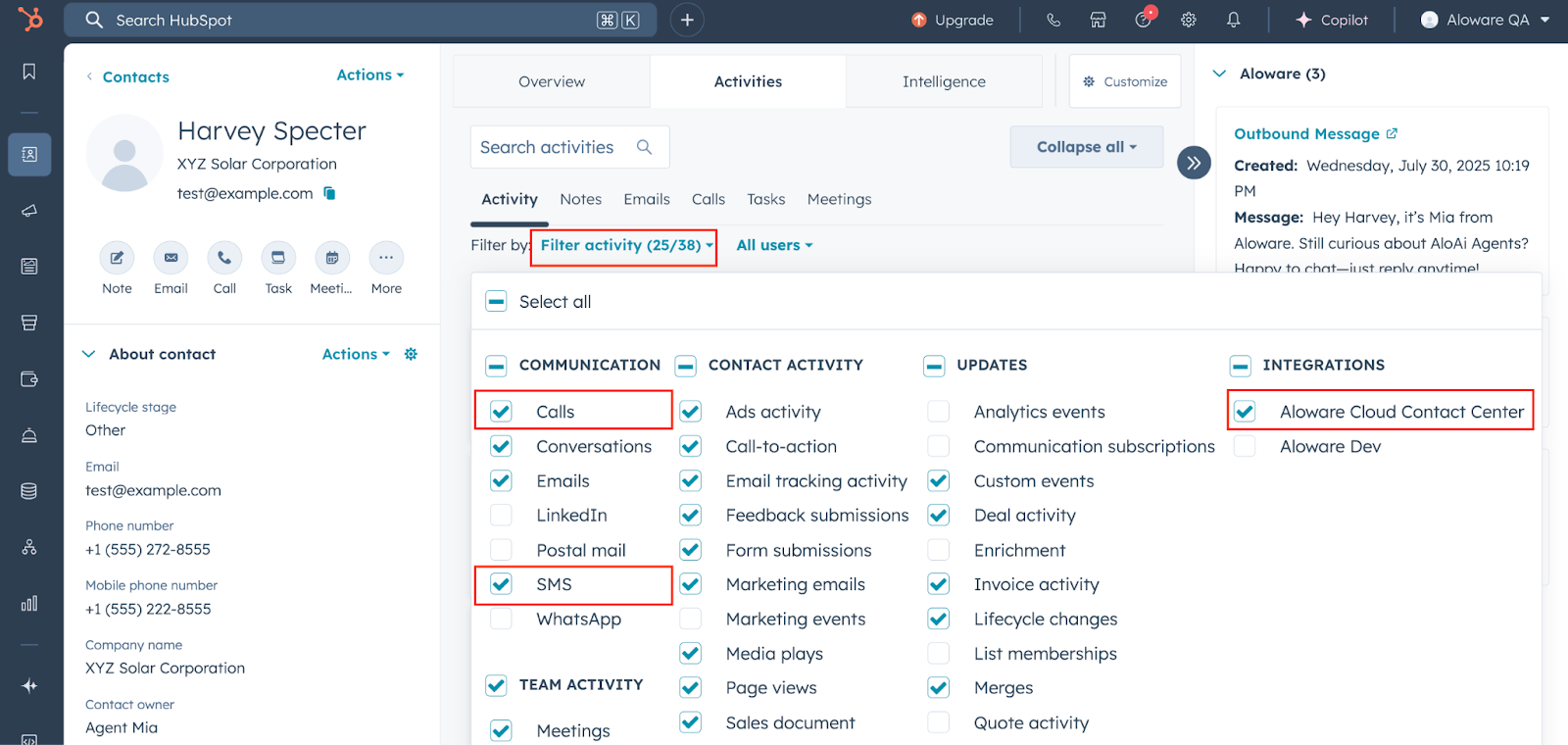Open the HubSpot sprocket home logo

(x=30, y=19)
